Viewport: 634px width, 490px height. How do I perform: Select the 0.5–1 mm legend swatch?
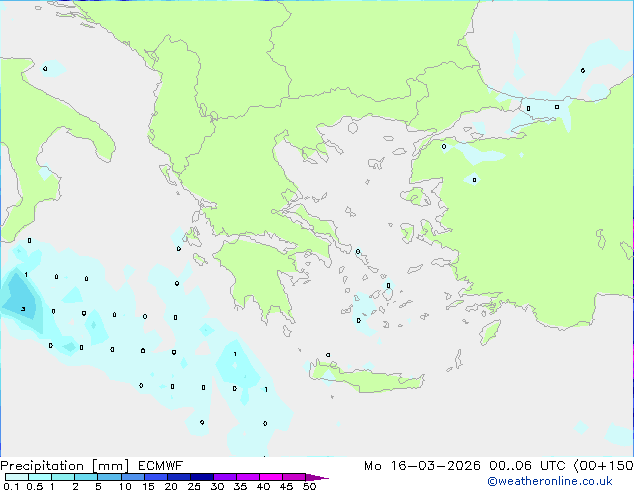pyautogui.click(x=40, y=477)
